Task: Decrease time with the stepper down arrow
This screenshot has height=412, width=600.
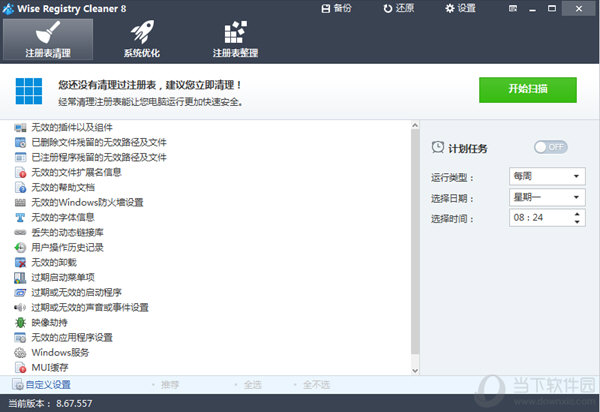Action: coord(577,221)
